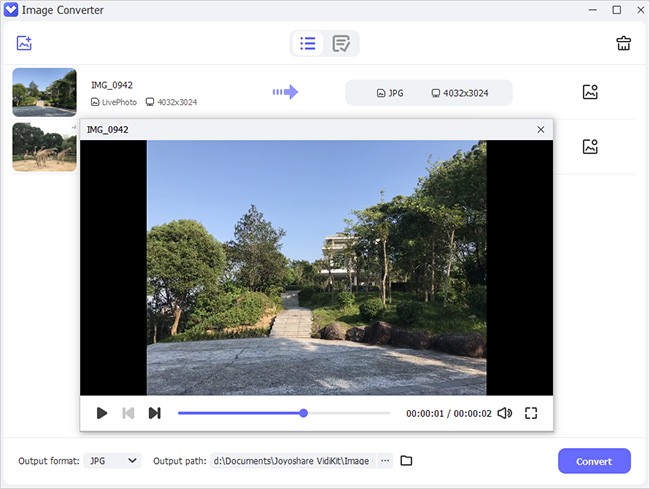The width and height of the screenshot is (650, 489).
Task: Open the output folder
Action: pos(406,461)
